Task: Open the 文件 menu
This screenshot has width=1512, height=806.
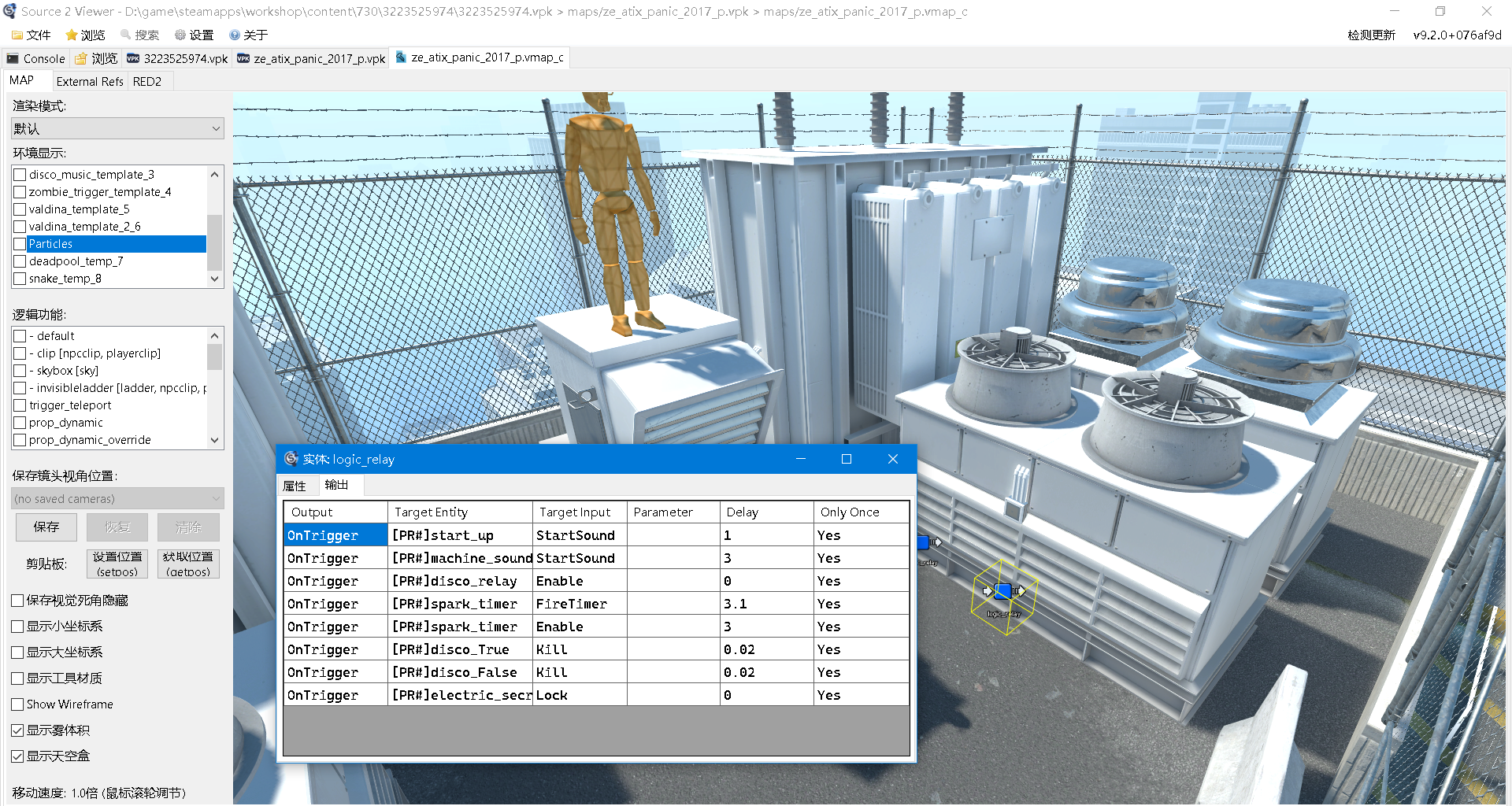Action: 31,35
